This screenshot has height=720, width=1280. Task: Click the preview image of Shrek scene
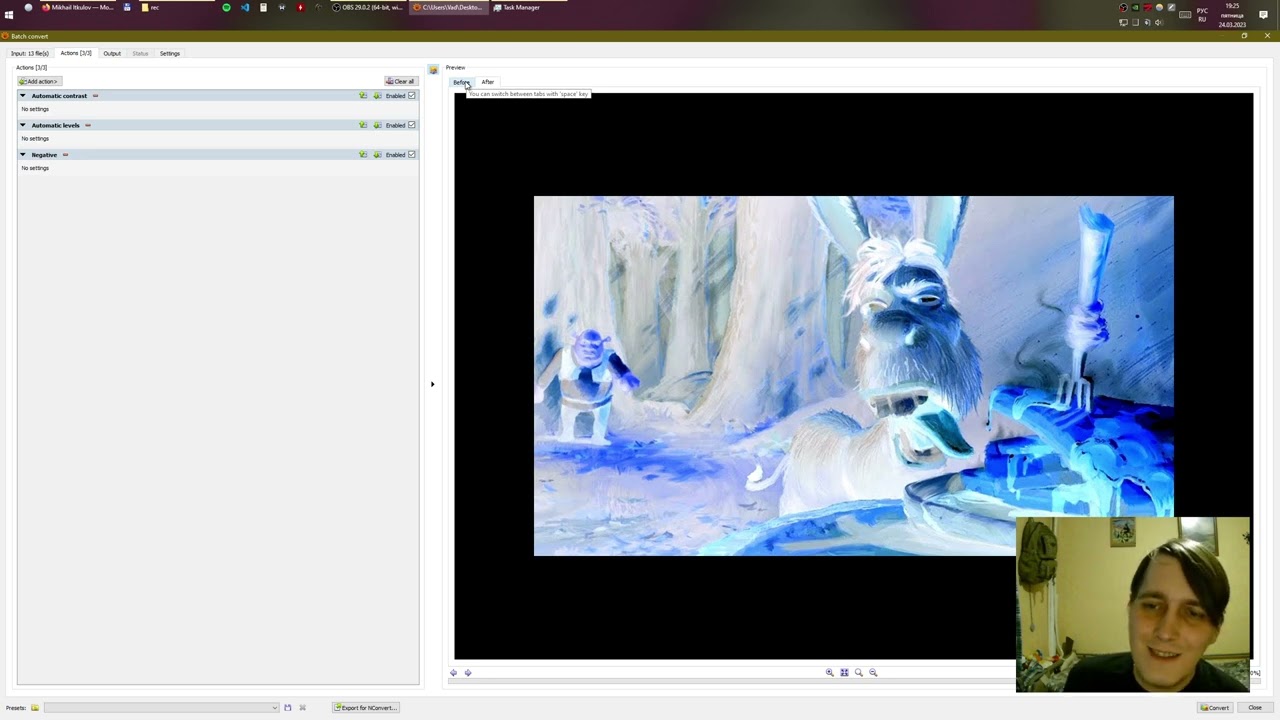click(853, 375)
